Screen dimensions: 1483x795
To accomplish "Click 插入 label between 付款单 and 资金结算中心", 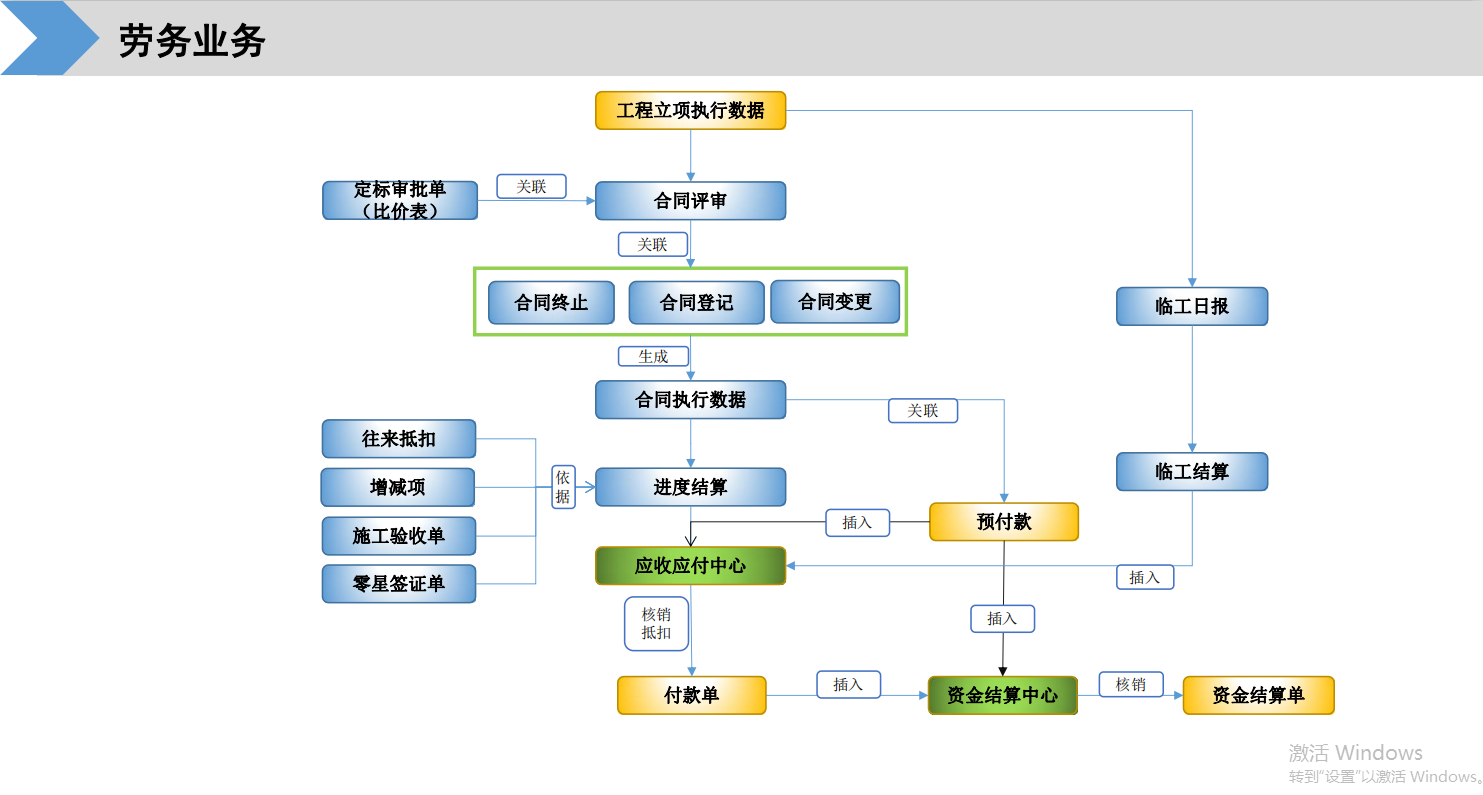I will tap(848, 684).
